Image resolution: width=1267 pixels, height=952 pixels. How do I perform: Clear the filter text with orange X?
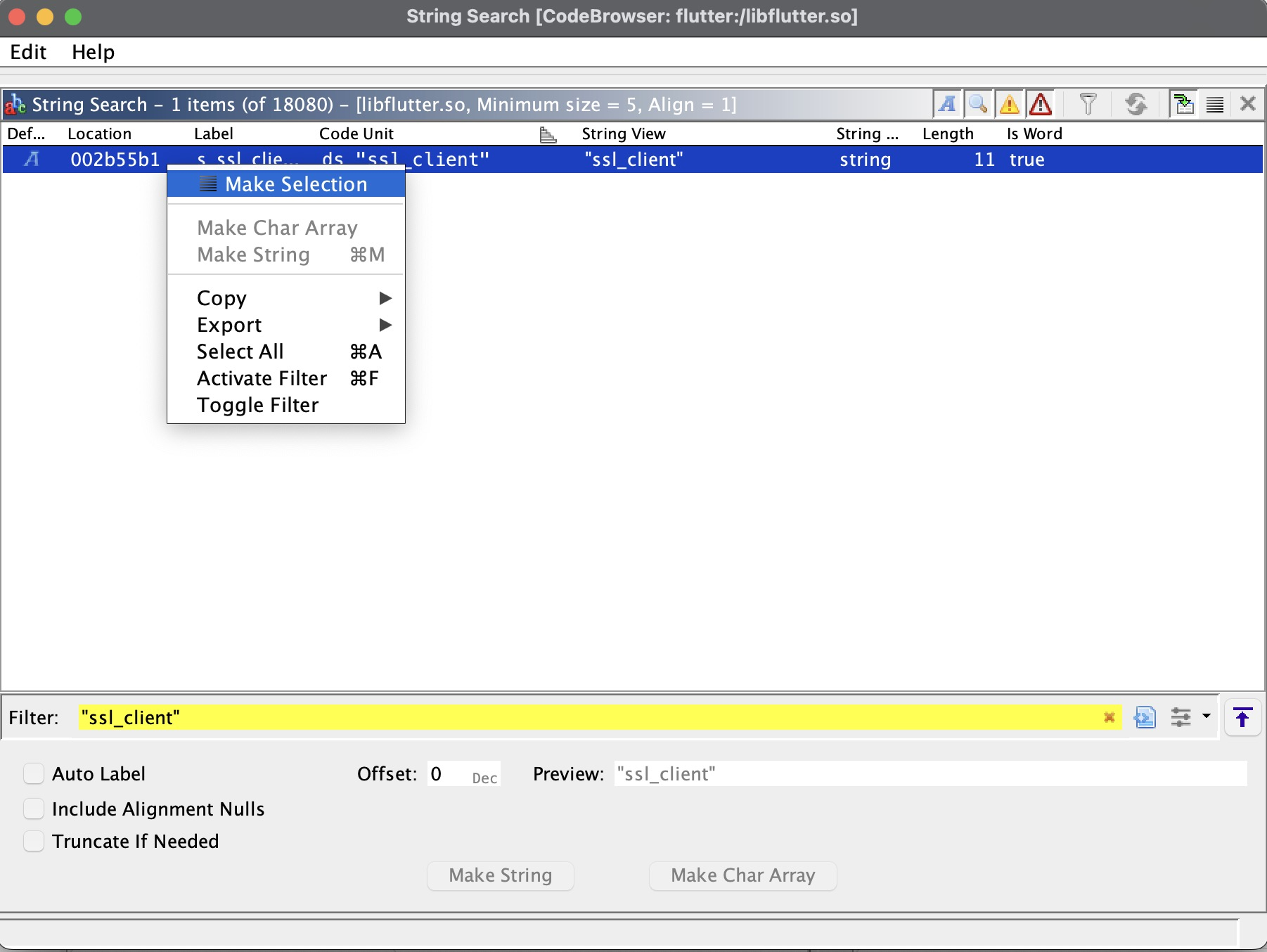pos(1110,717)
